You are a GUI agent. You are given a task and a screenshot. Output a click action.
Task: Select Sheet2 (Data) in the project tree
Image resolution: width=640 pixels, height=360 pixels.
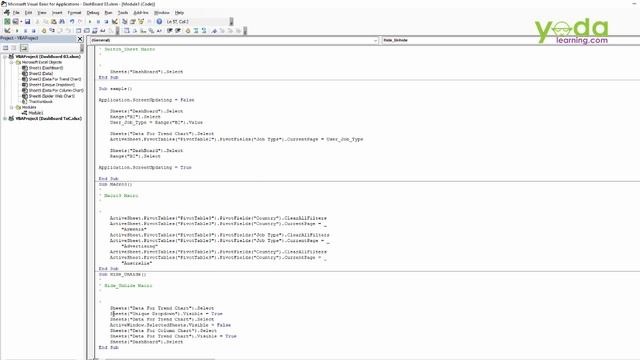[x=40, y=73]
